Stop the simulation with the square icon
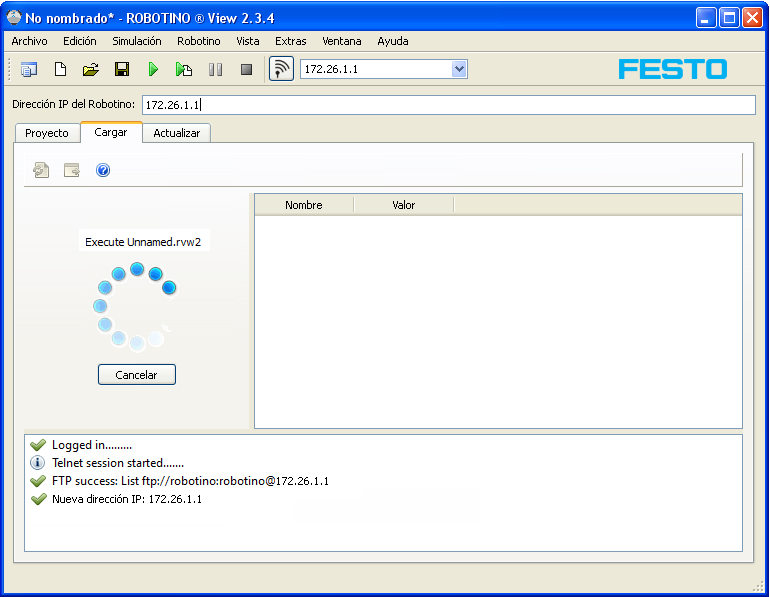 (247, 69)
